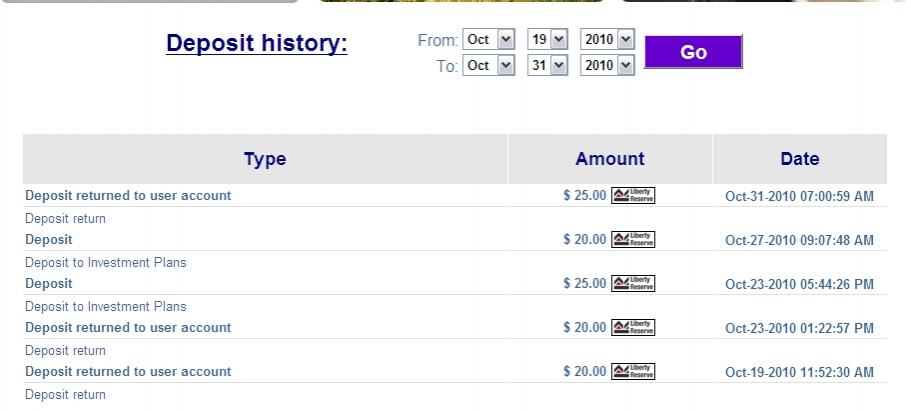Open the To month dropdown

[x=489, y=65]
